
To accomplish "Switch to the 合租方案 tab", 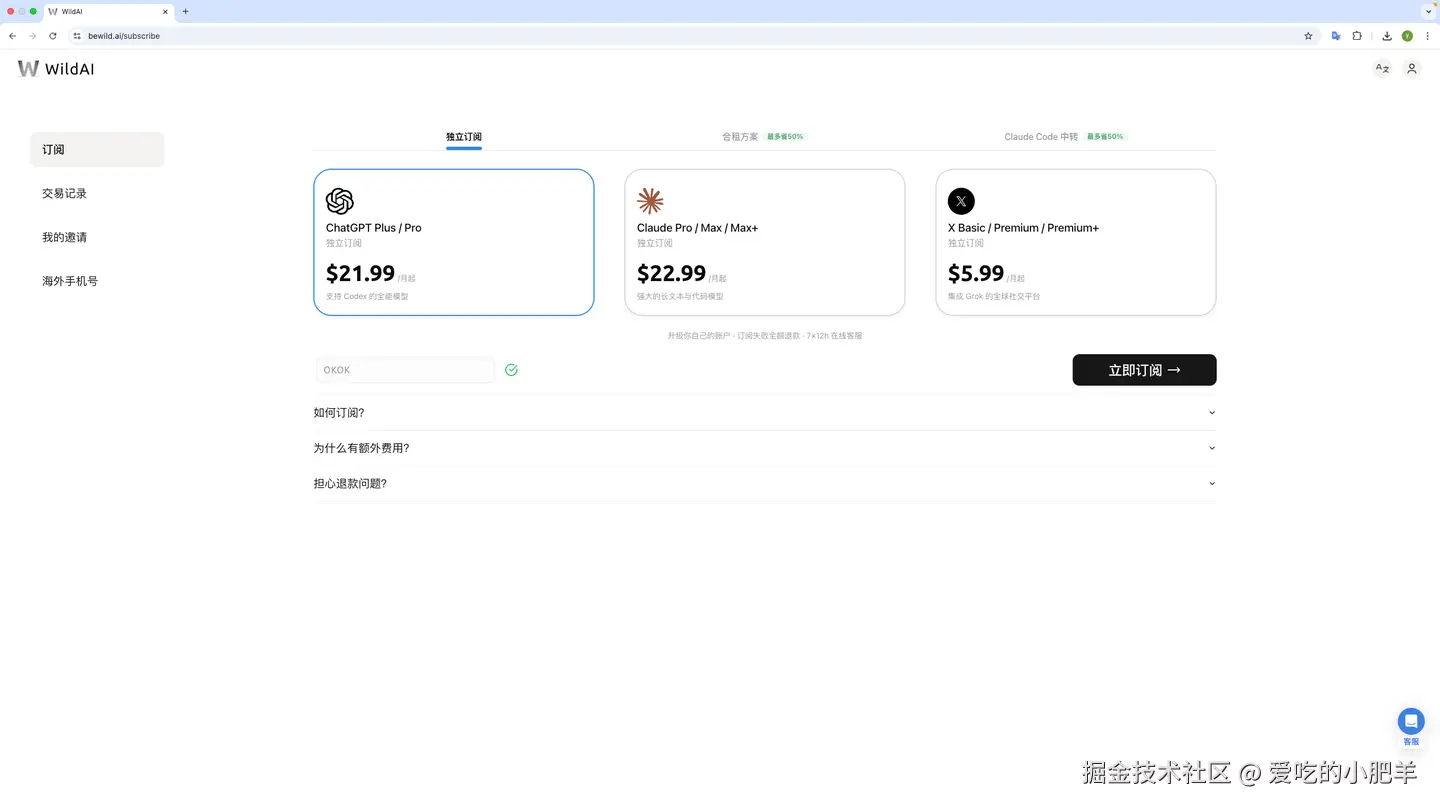I will (x=741, y=137).
